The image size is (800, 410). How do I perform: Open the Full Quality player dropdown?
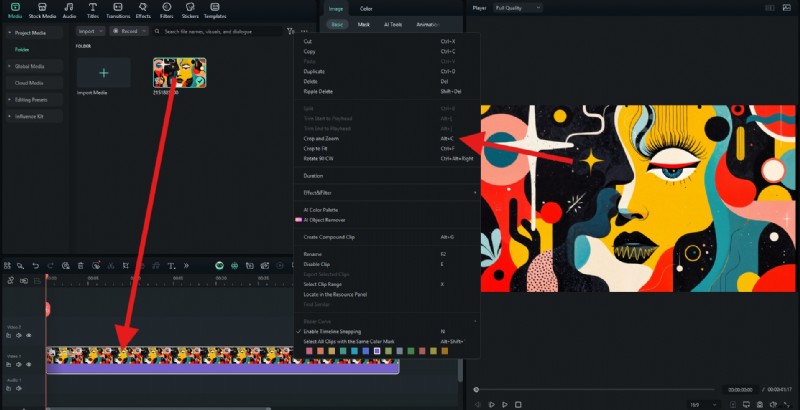pyautogui.click(x=517, y=8)
